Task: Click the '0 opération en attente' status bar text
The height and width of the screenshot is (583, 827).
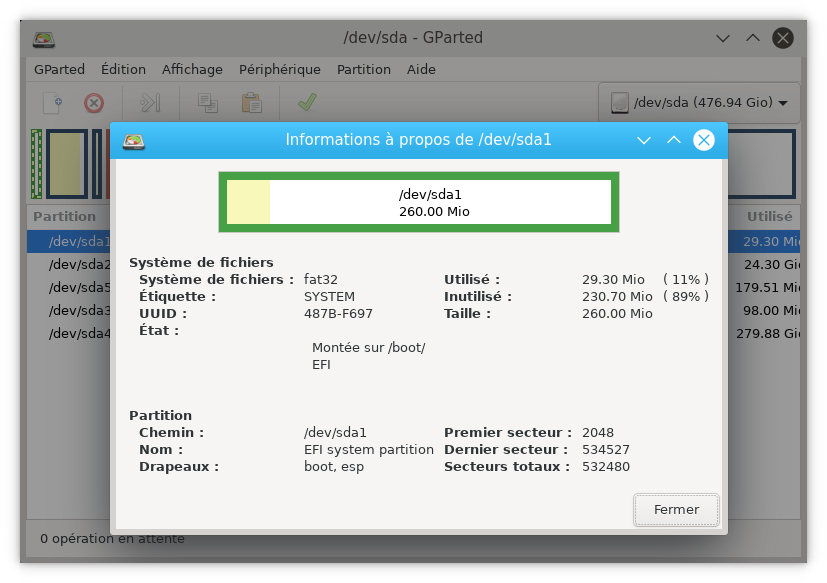Action: 112,539
